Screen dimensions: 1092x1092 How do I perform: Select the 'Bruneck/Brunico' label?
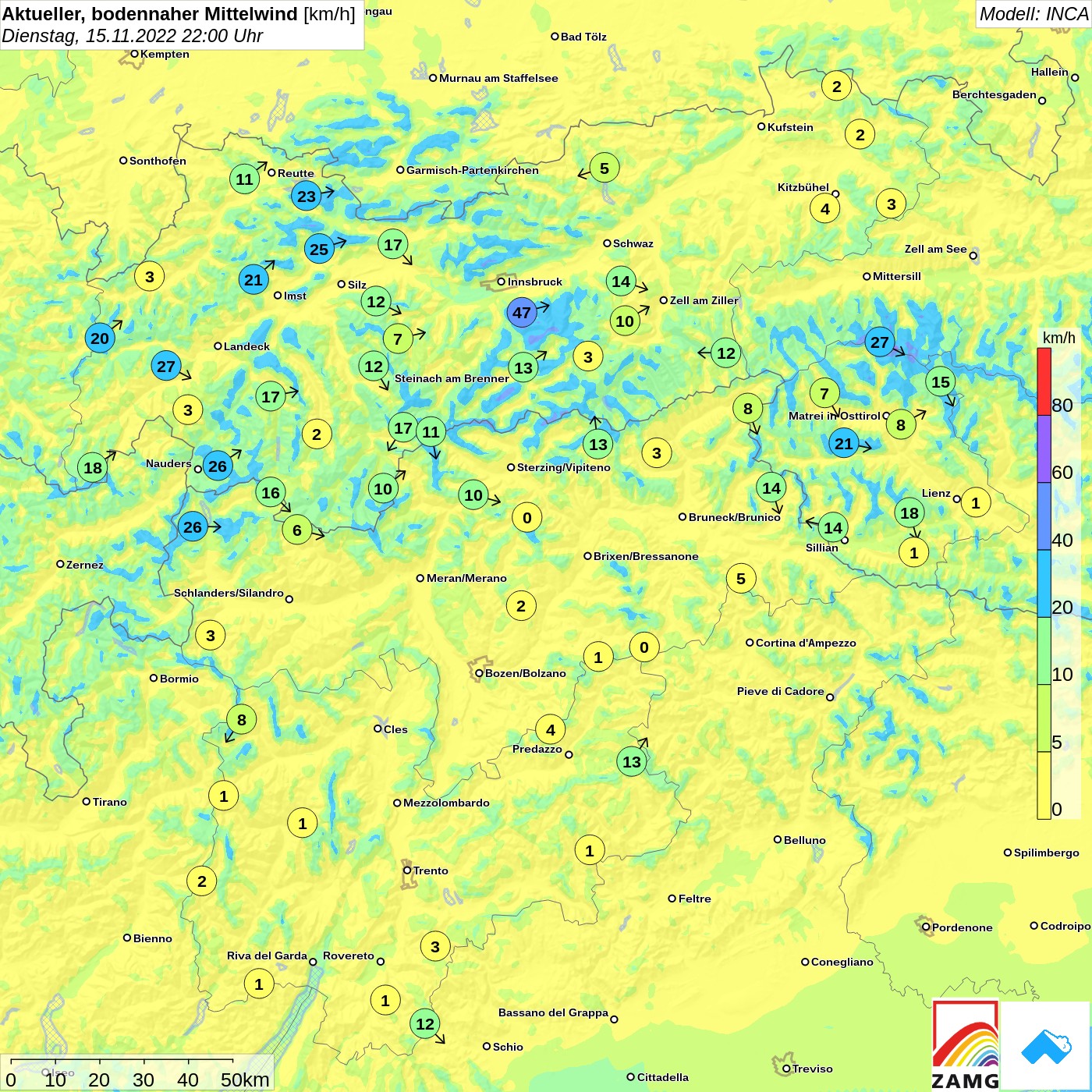coord(735,517)
